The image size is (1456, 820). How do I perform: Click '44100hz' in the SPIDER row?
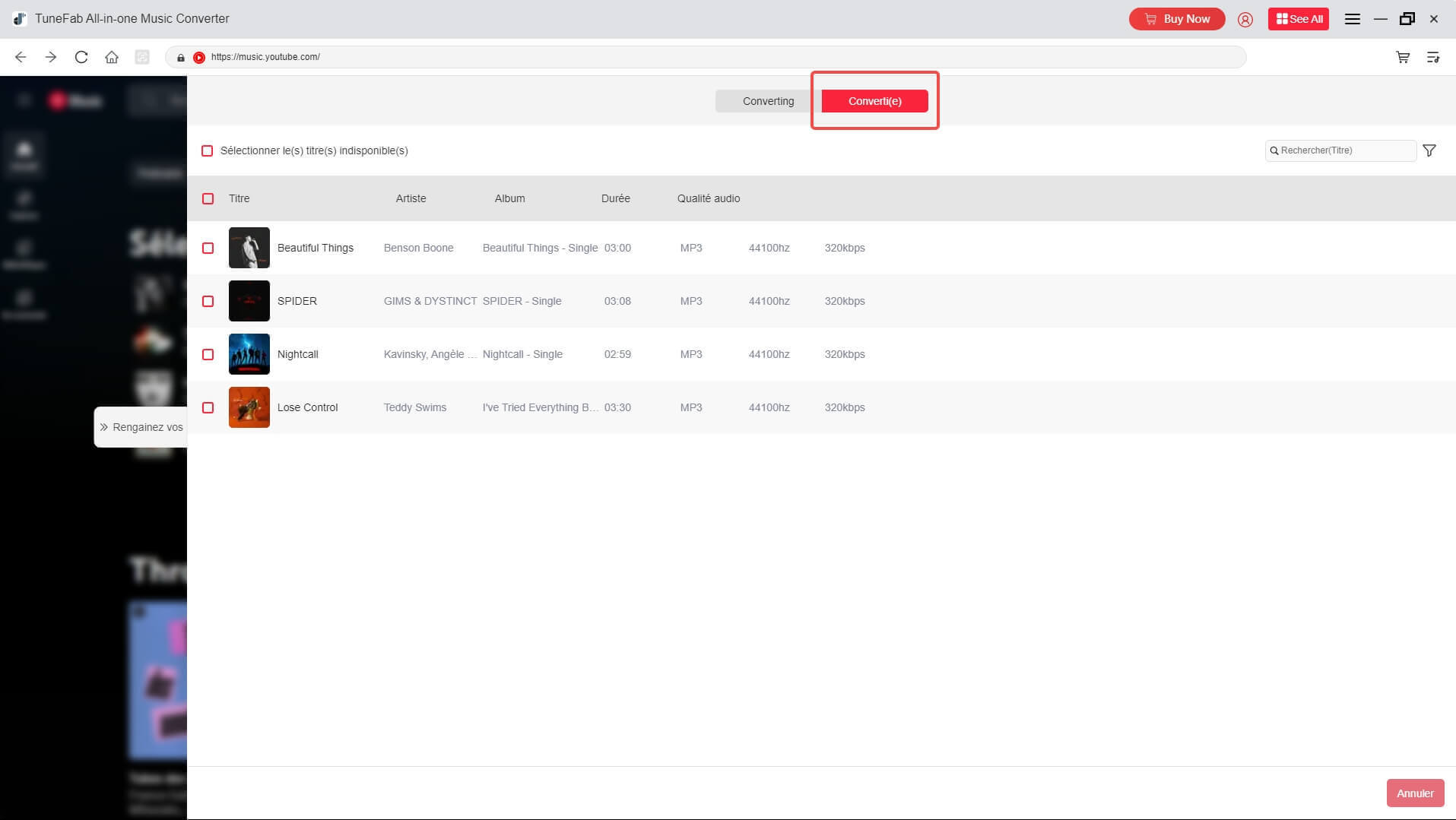tap(769, 301)
